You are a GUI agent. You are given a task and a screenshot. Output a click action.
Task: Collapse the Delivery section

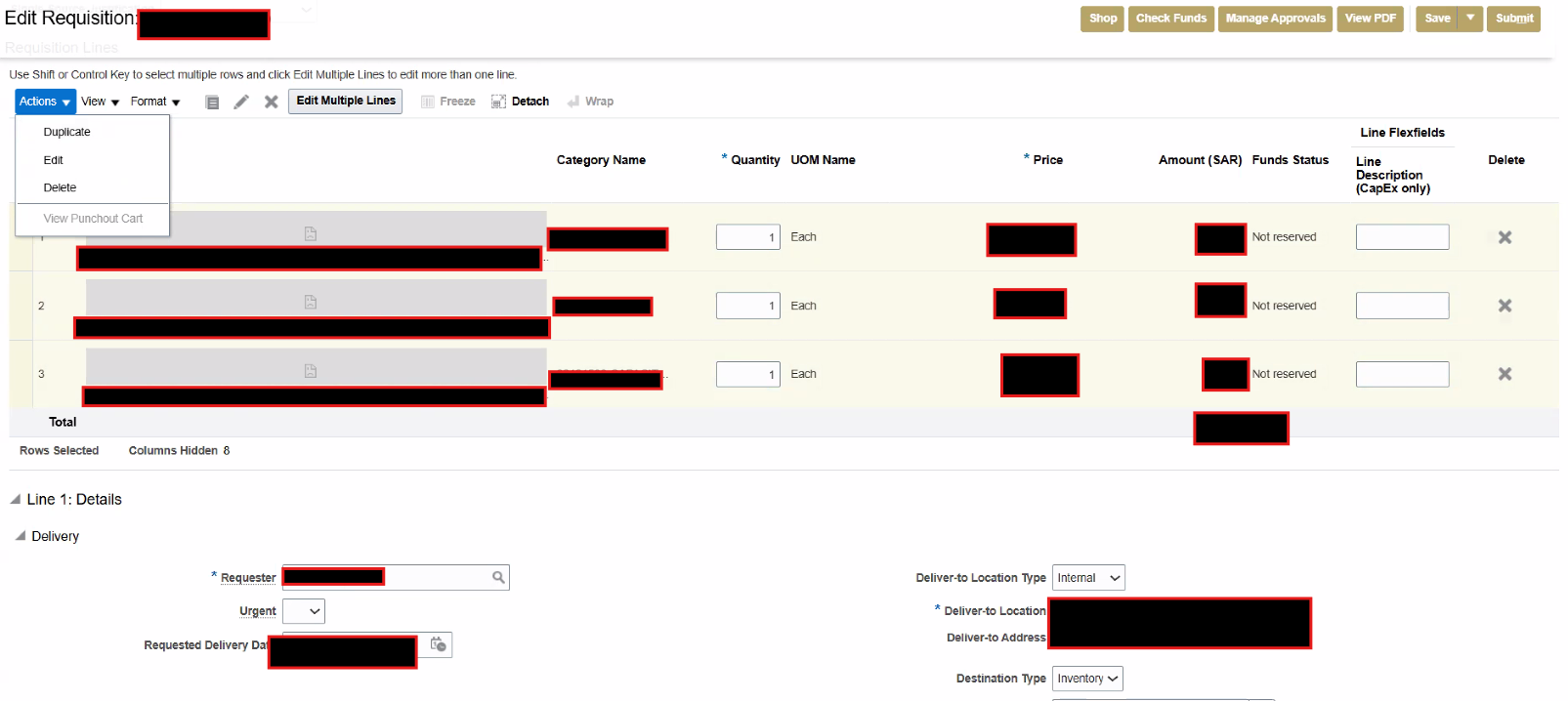coord(21,536)
